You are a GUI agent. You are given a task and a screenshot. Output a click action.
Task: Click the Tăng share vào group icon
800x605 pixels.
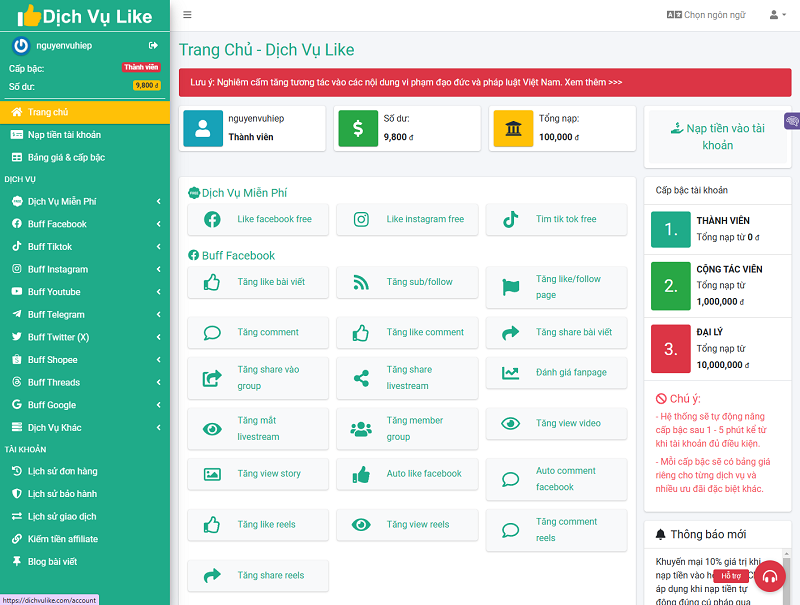click(x=212, y=378)
